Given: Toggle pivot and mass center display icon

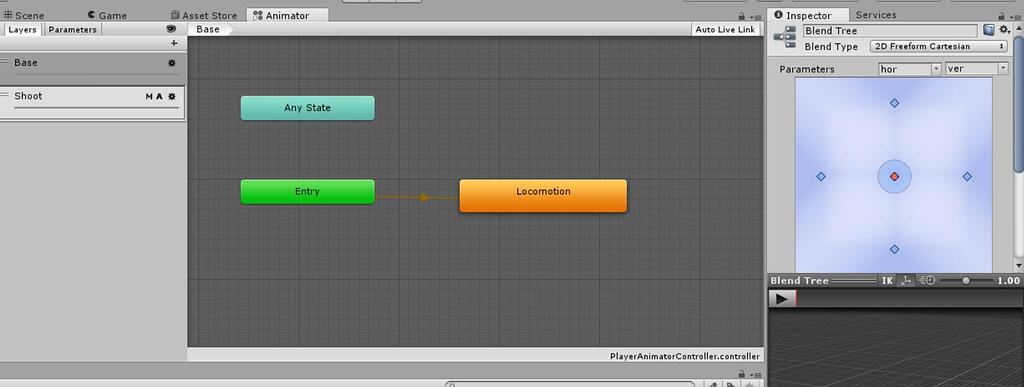Looking at the screenshot, I should [x=906, y=281].
